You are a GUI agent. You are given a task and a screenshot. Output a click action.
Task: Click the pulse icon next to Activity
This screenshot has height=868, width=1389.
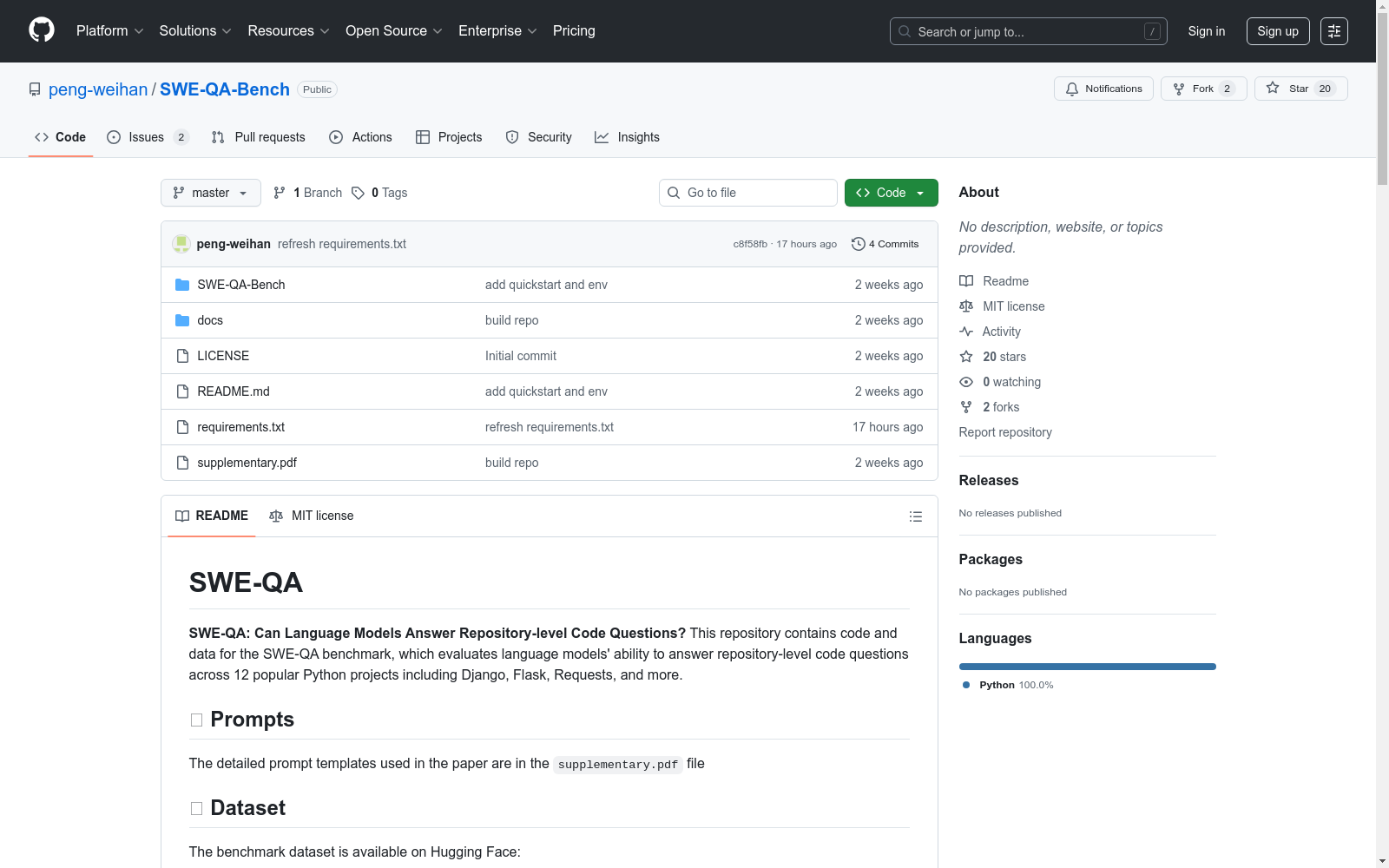[x=966, y=332]
